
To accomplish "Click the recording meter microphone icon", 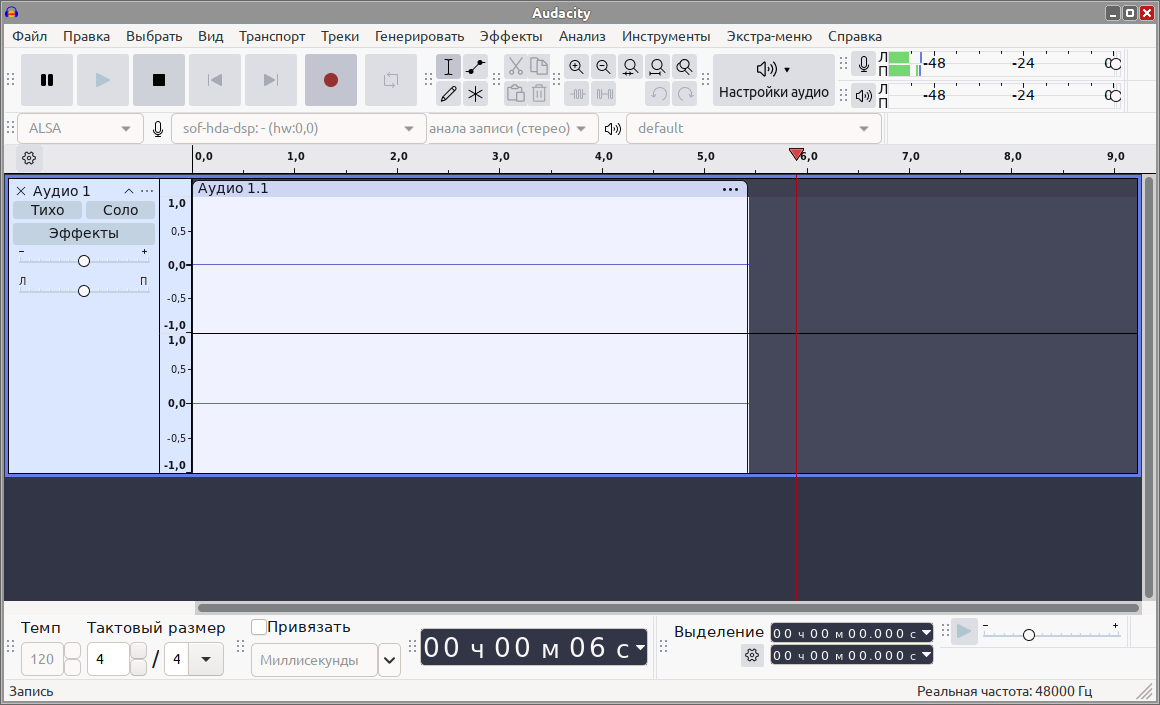I will click(864, 64).
